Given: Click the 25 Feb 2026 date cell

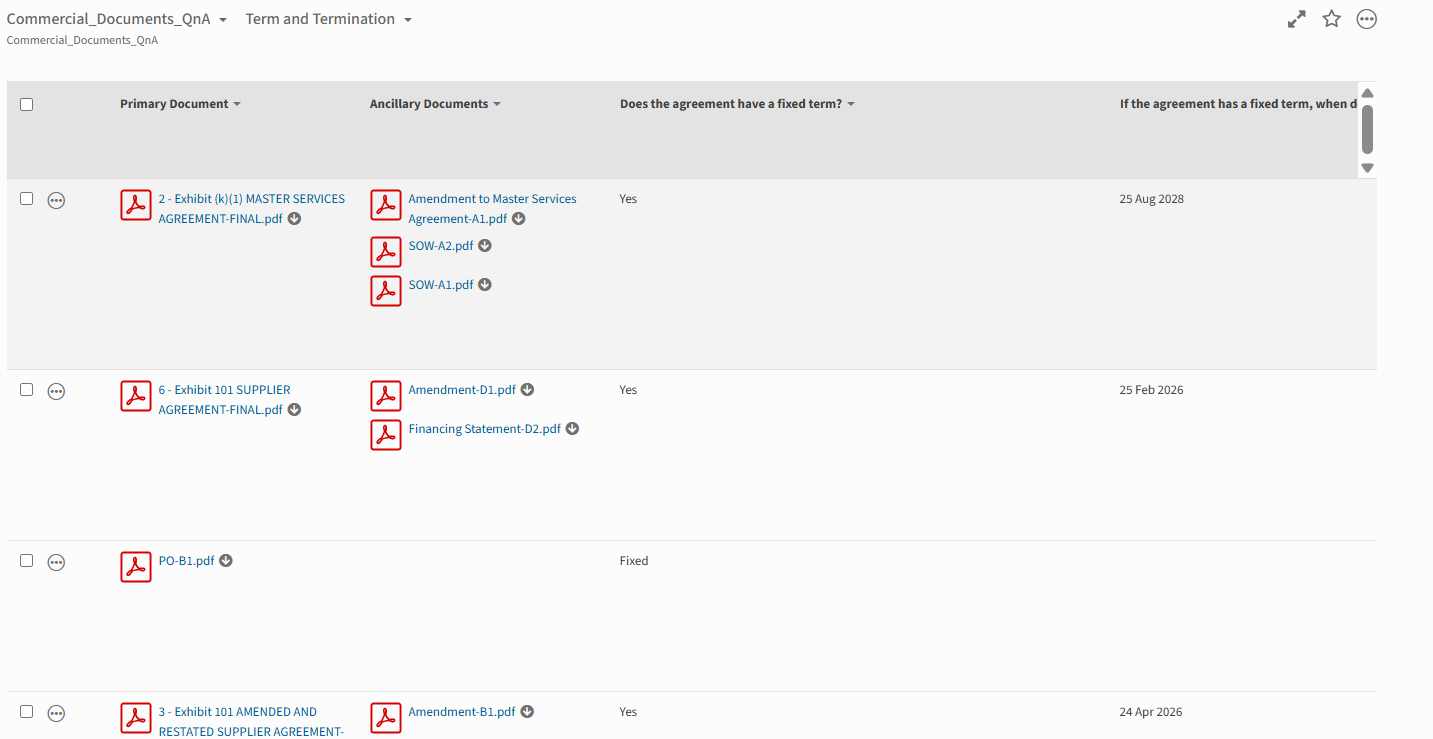Looking at the screenshot, I should [1151, 390].
